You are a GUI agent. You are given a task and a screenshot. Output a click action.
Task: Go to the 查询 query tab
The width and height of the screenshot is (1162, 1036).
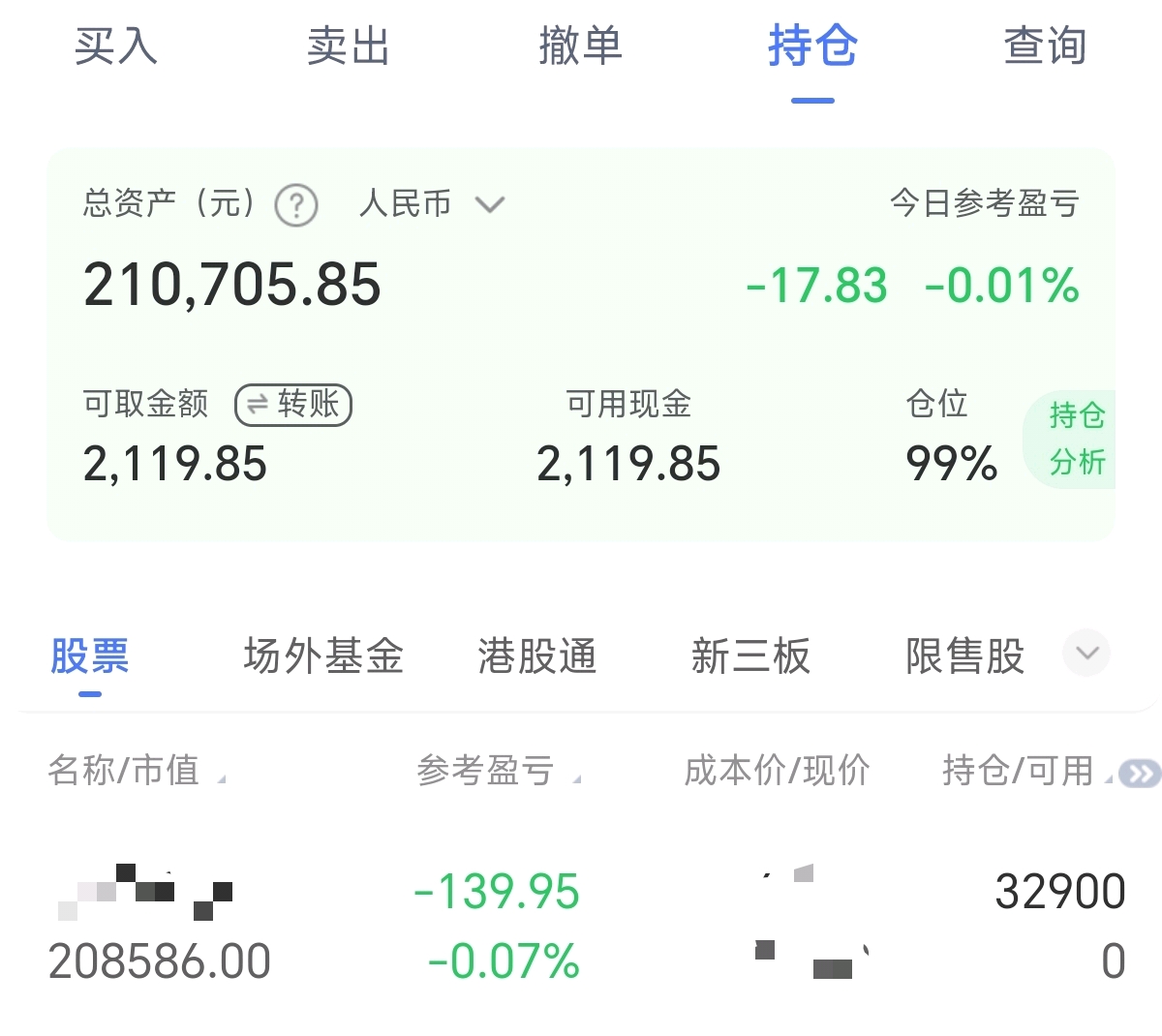click(x=1045, y=46)
